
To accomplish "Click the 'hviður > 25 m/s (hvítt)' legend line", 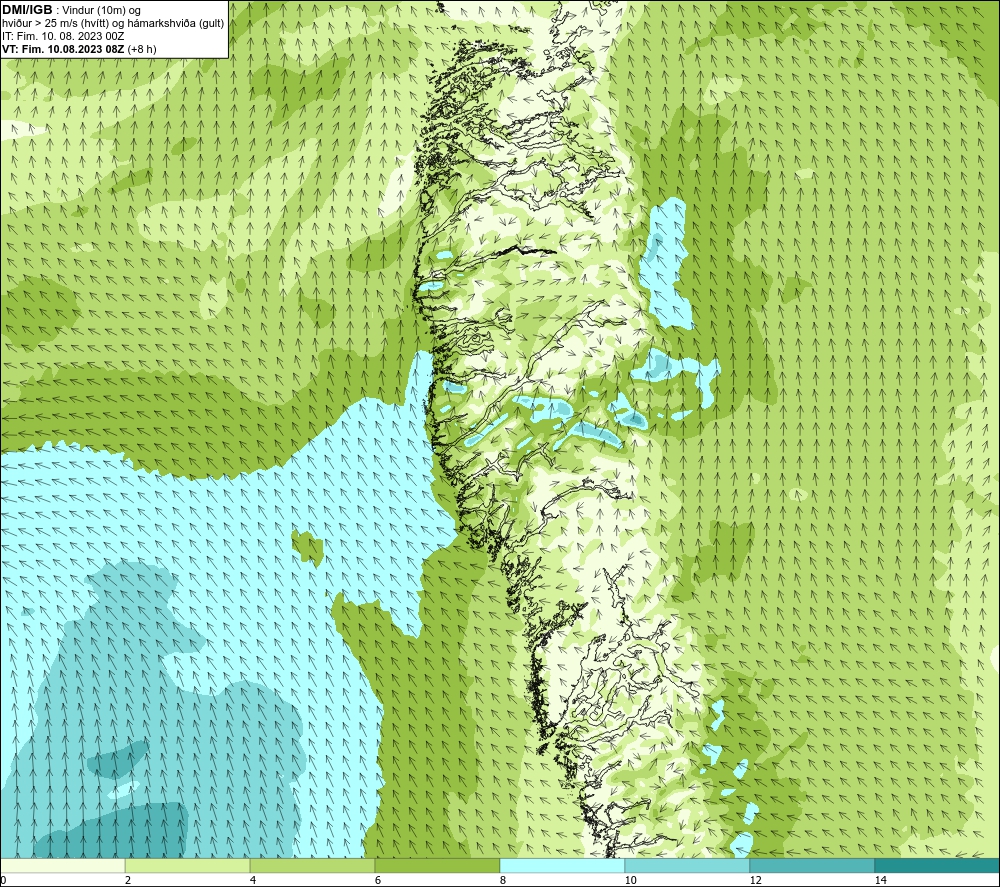I will click(113, 24).
